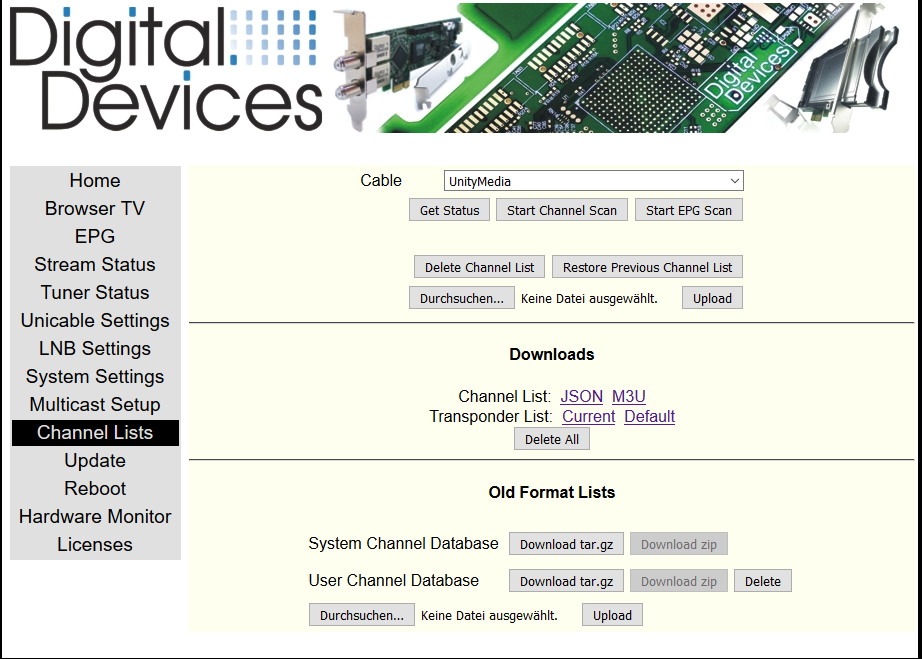The height and width of the screenshot is (659, 922).
Task: Go to LNB Settings
Action: 95,349
